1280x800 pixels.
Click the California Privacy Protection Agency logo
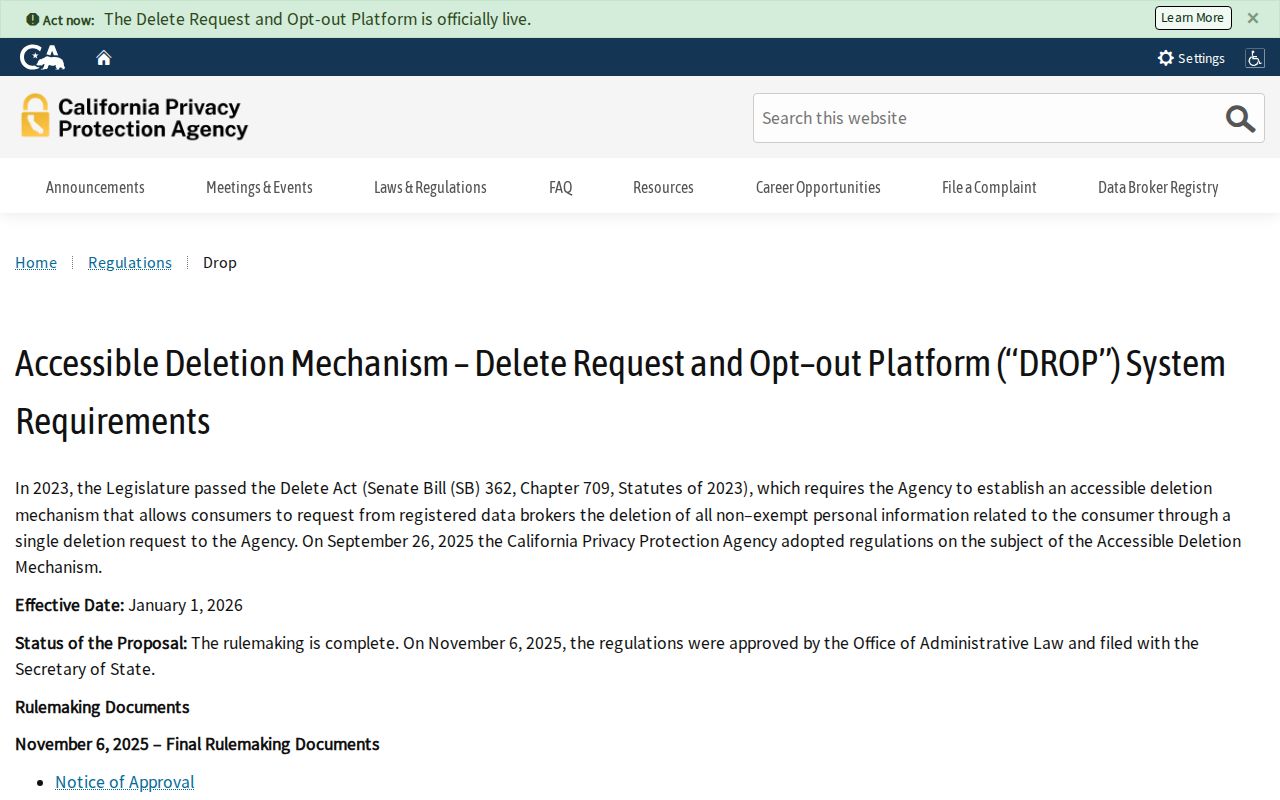click(134, 117)
